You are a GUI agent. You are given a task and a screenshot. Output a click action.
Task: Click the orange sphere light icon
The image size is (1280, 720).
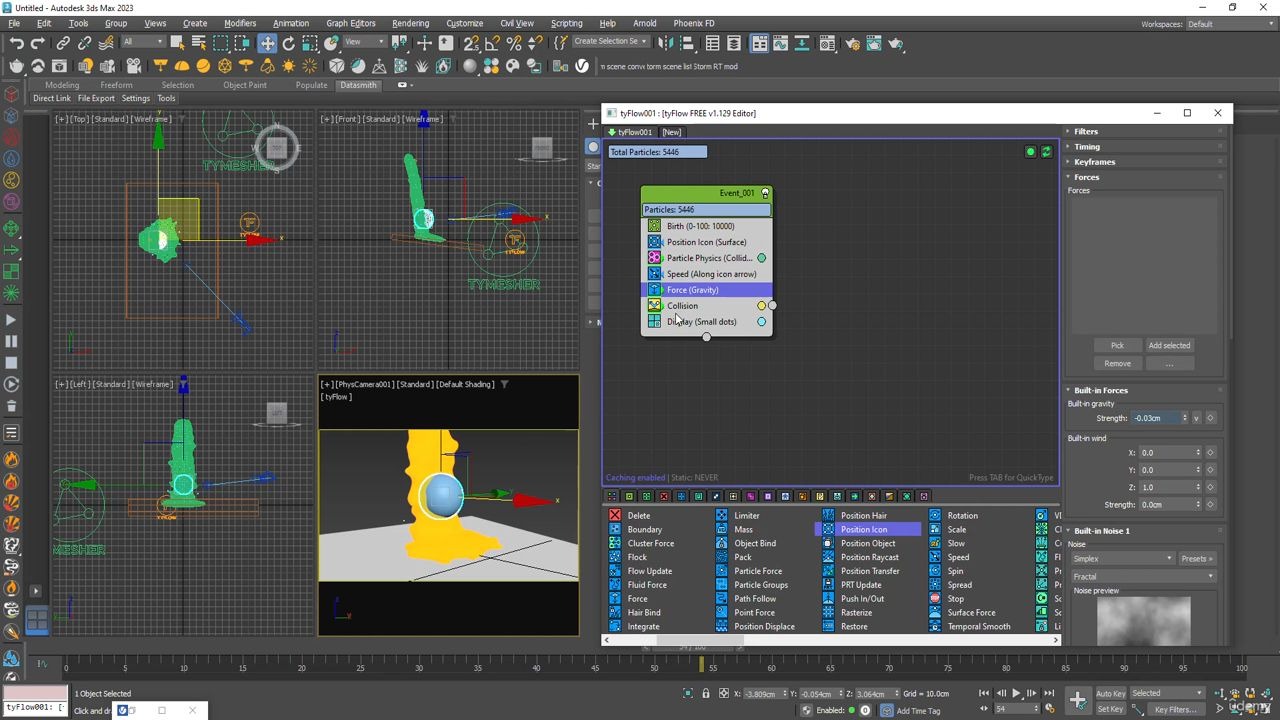click(x=203, y=66)
